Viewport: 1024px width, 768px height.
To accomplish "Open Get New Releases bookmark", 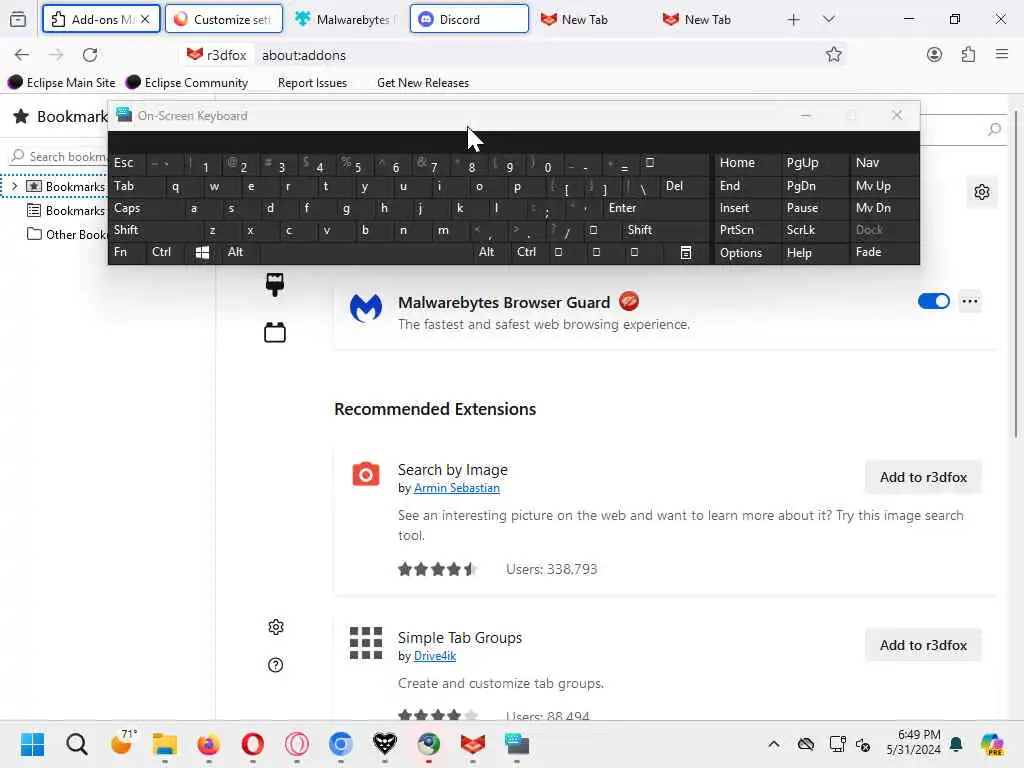I will [423, 82].
